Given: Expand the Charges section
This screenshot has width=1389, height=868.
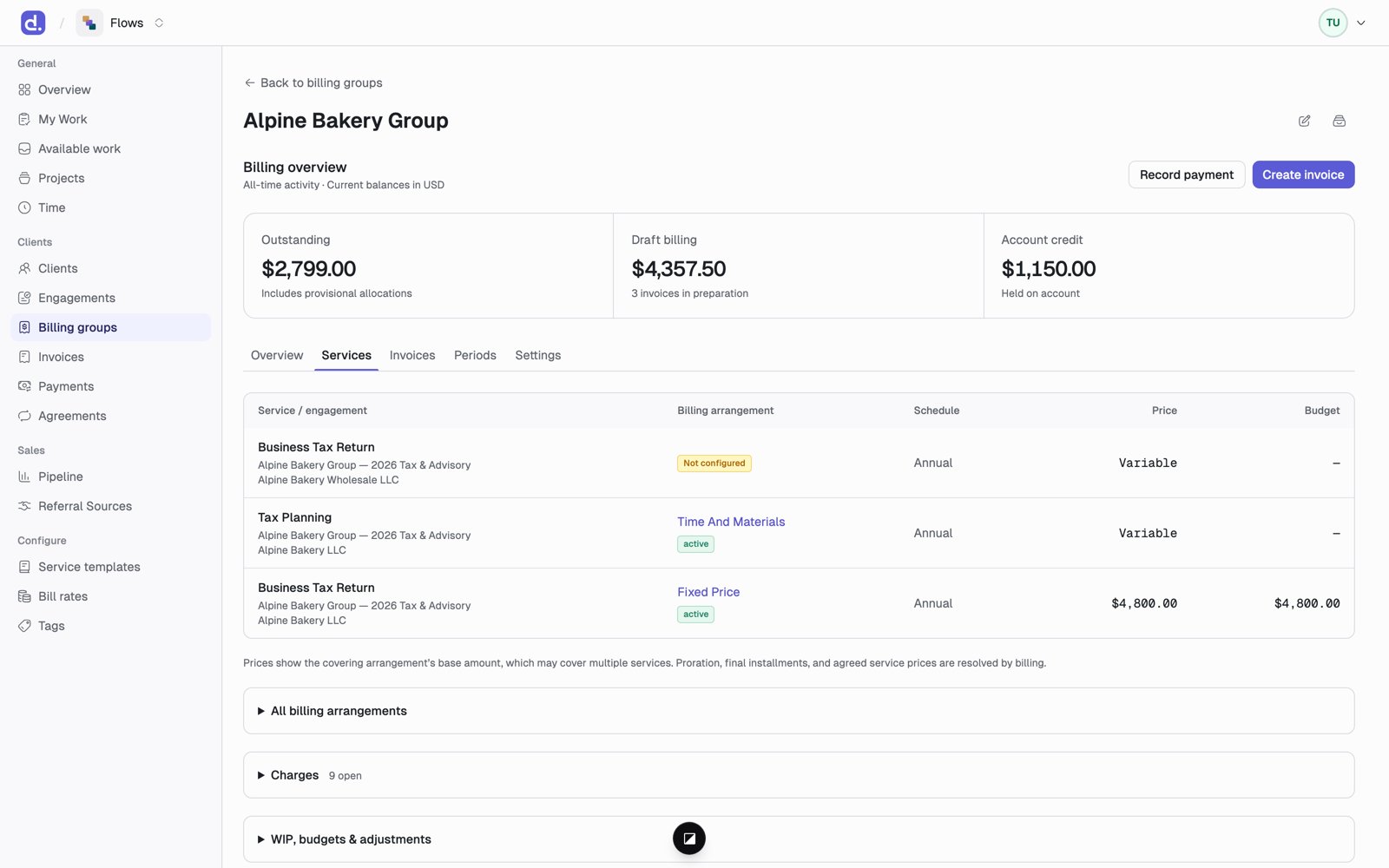Looking at the screenshot, I should click(799, 775).
